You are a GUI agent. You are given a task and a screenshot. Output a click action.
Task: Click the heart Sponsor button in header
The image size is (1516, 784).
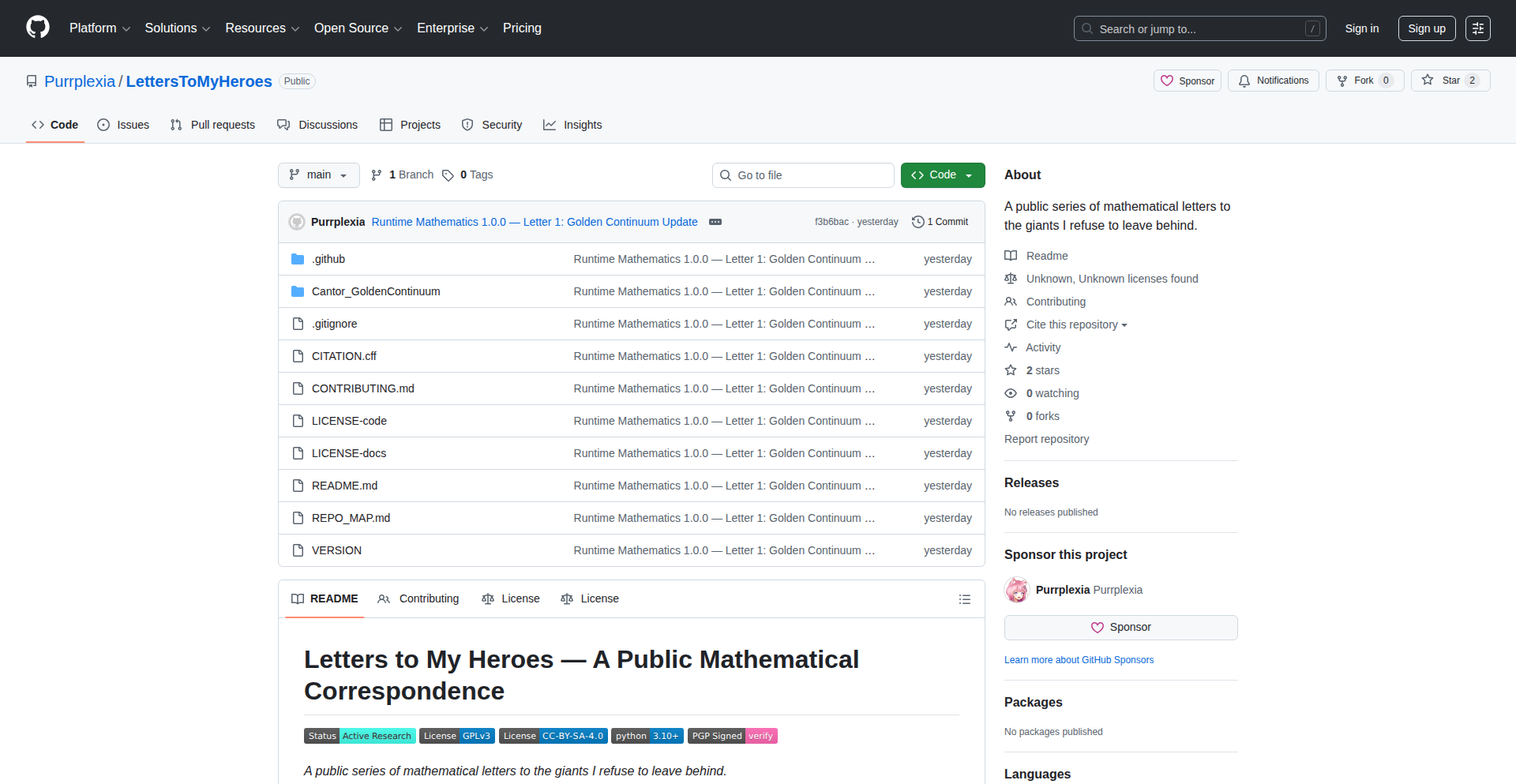[1187, 81]
